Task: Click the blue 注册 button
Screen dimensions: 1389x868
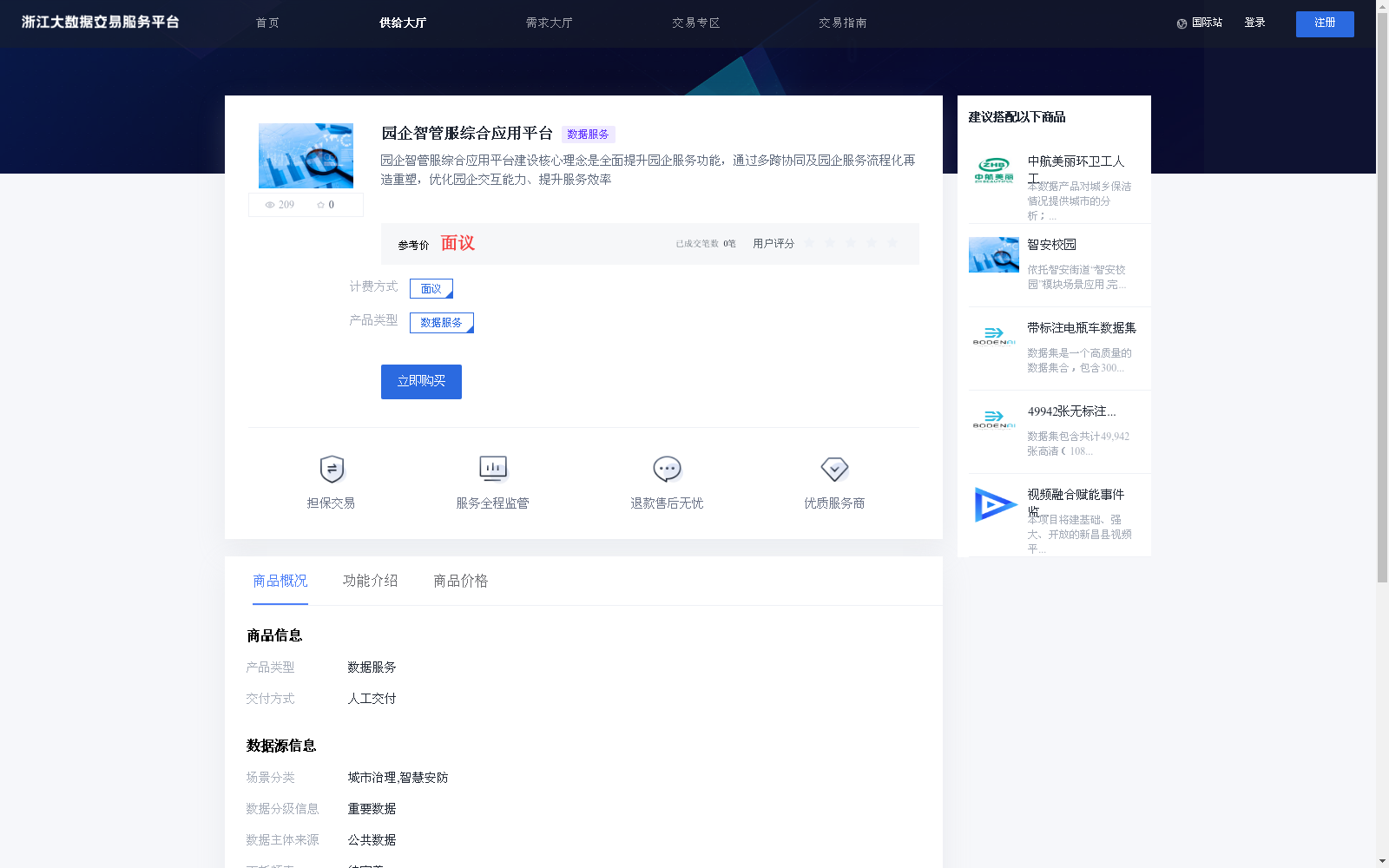Action: (x=1325, y=24)
